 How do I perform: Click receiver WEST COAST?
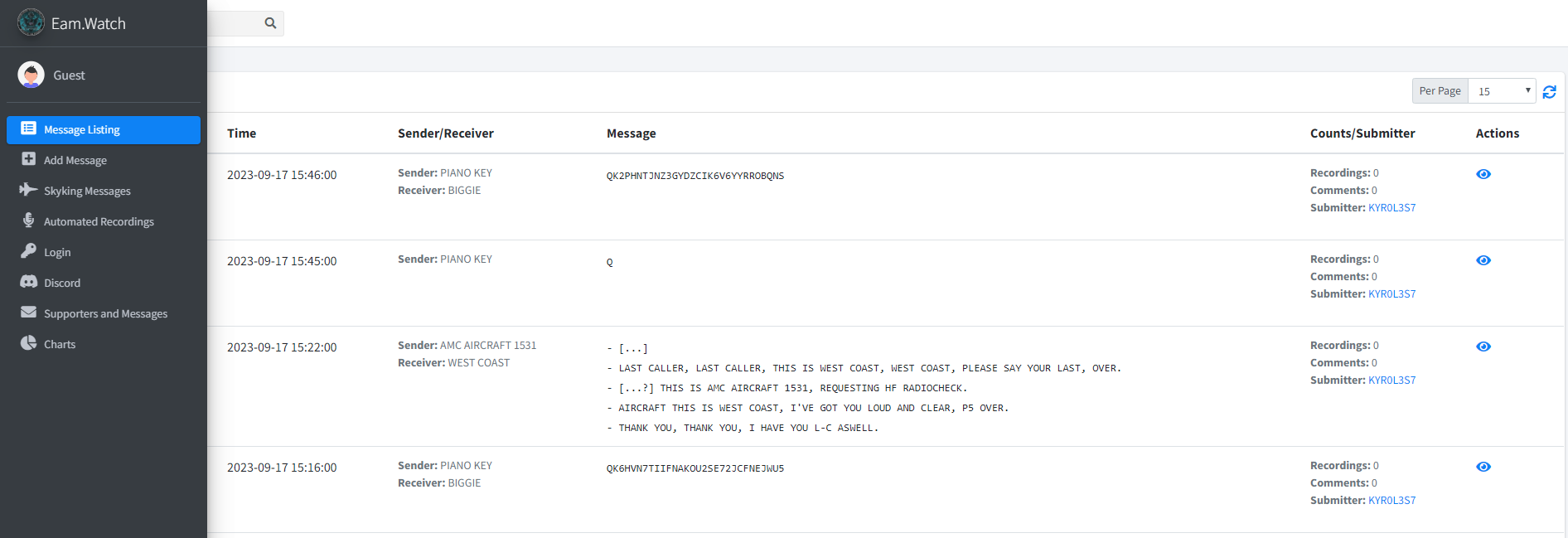[x=479, y=363]
